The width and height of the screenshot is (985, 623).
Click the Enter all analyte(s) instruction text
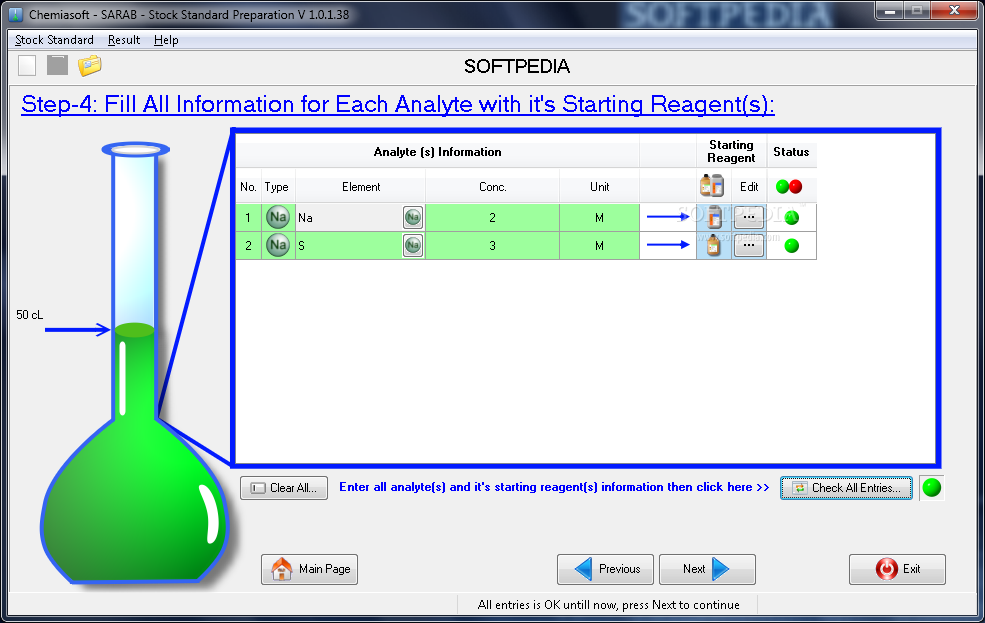[554, 487]
